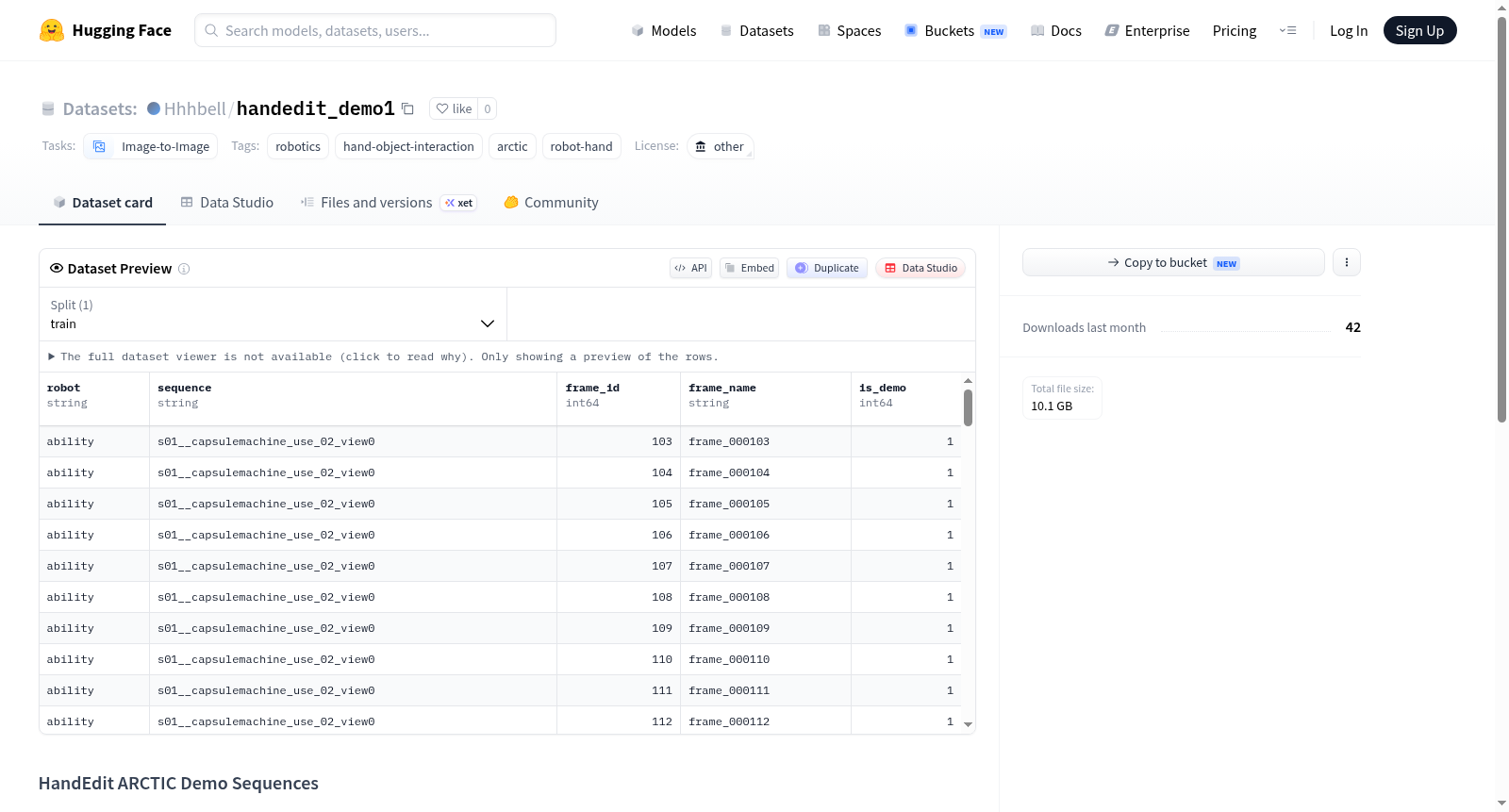The image size is (1509, 812).
Task: Click the page vertical scrollbar thumb
Action: coord(1502,219)
